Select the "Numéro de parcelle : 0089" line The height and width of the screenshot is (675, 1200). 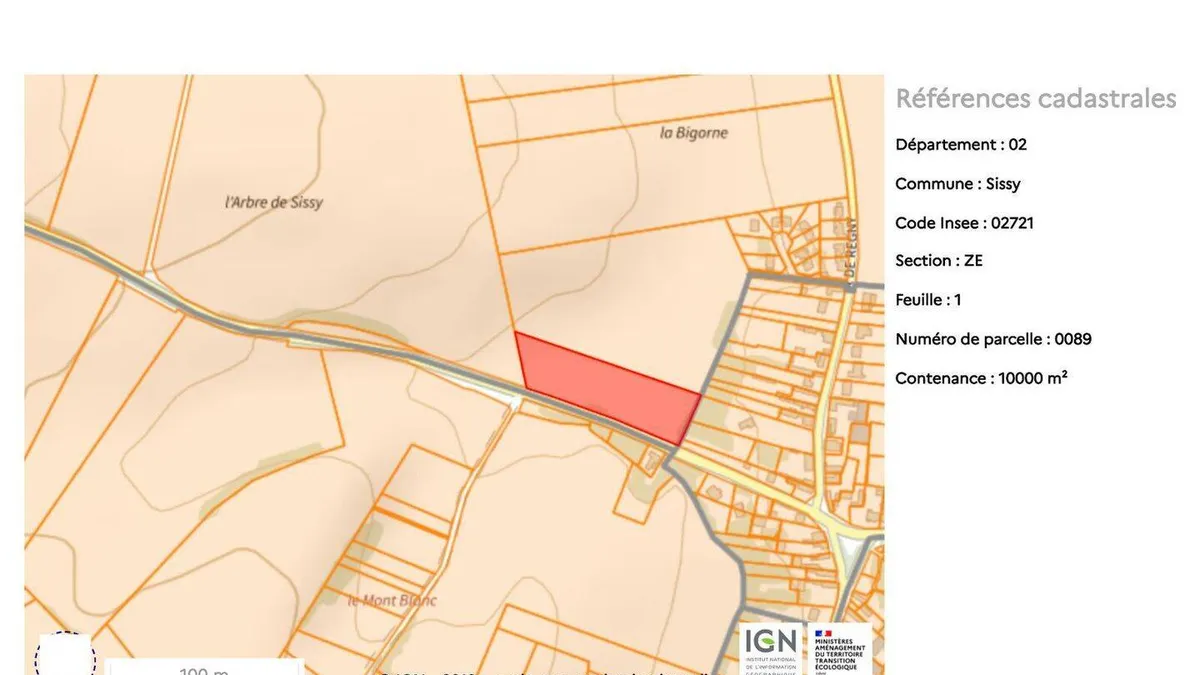[x=993, y=339]
